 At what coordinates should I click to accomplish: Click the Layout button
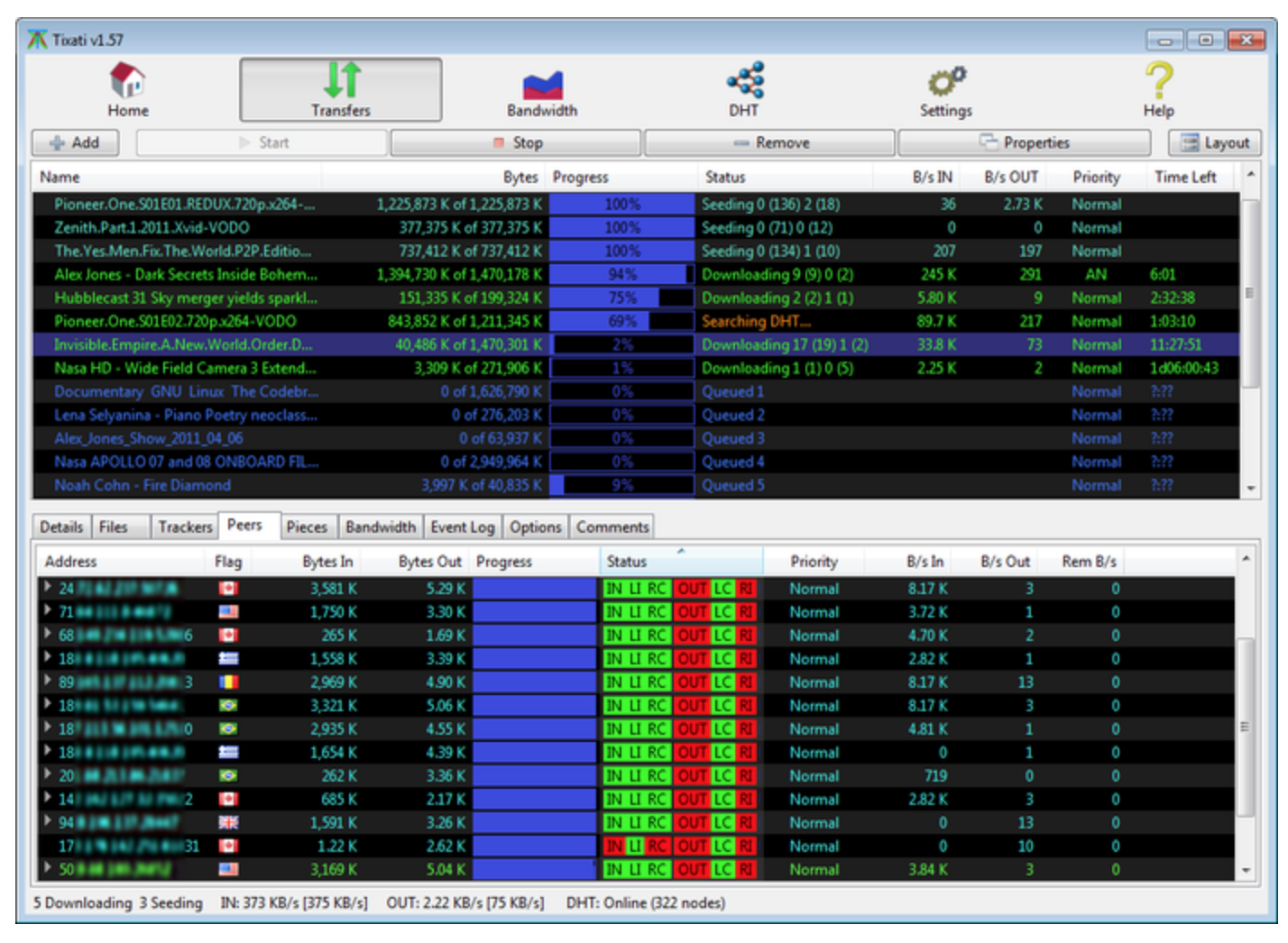point(1215,142)
